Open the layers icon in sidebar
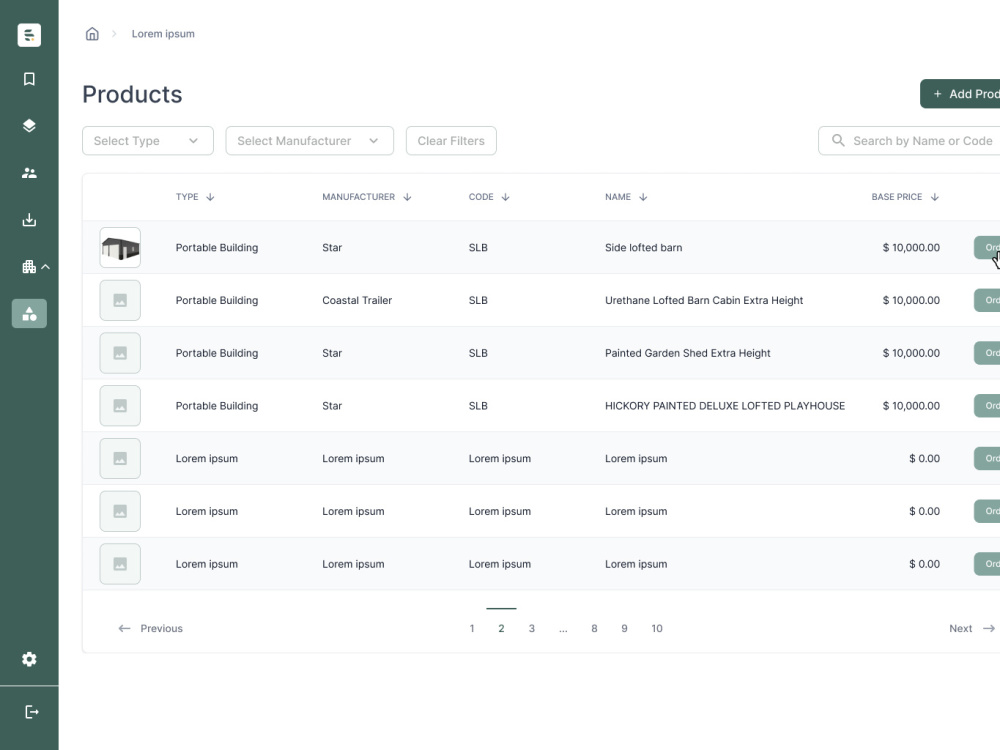This screenshot has height=750, width=1000. [x=29, y=126]
